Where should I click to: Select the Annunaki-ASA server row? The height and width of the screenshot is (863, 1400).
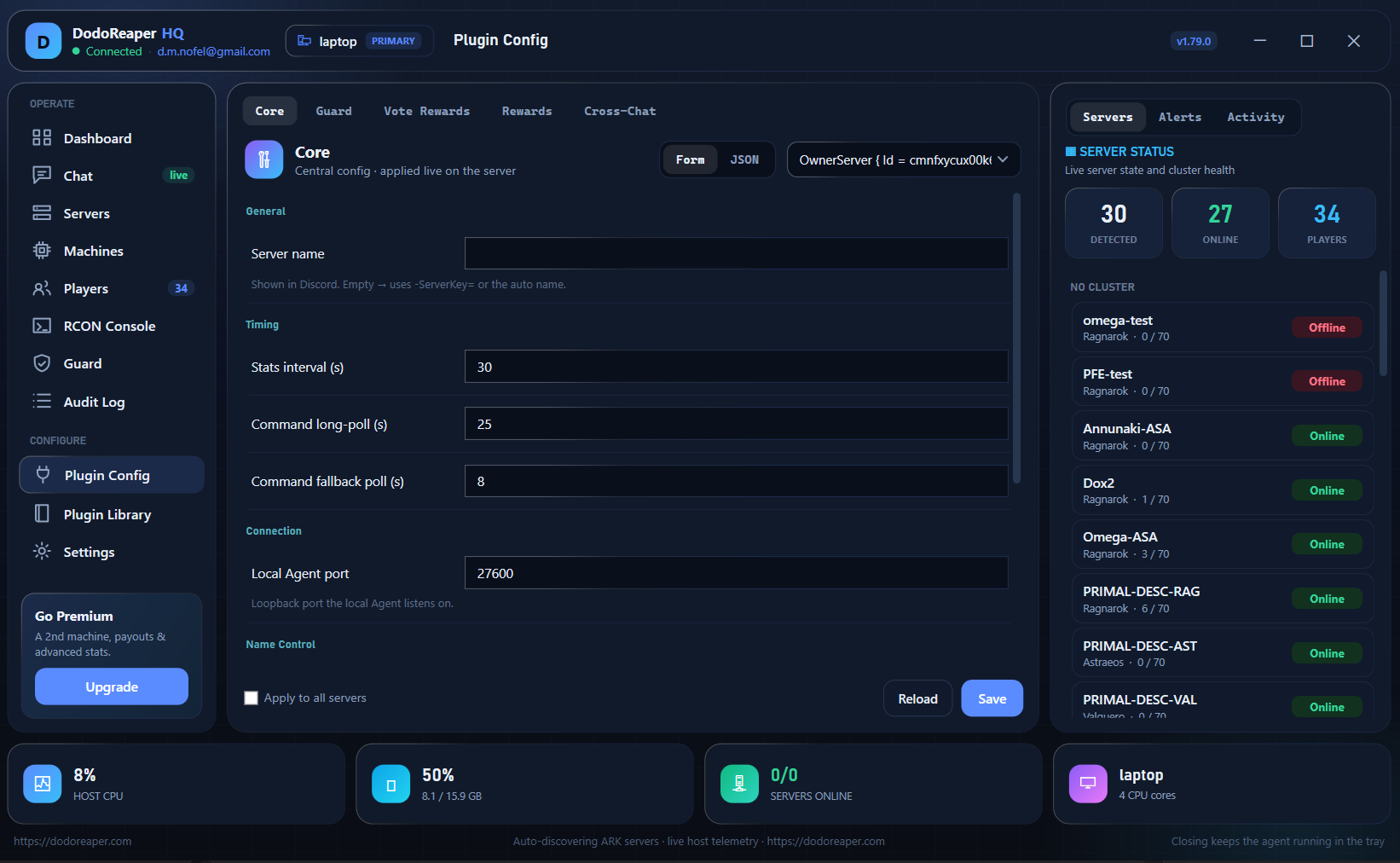point(1223,436)
